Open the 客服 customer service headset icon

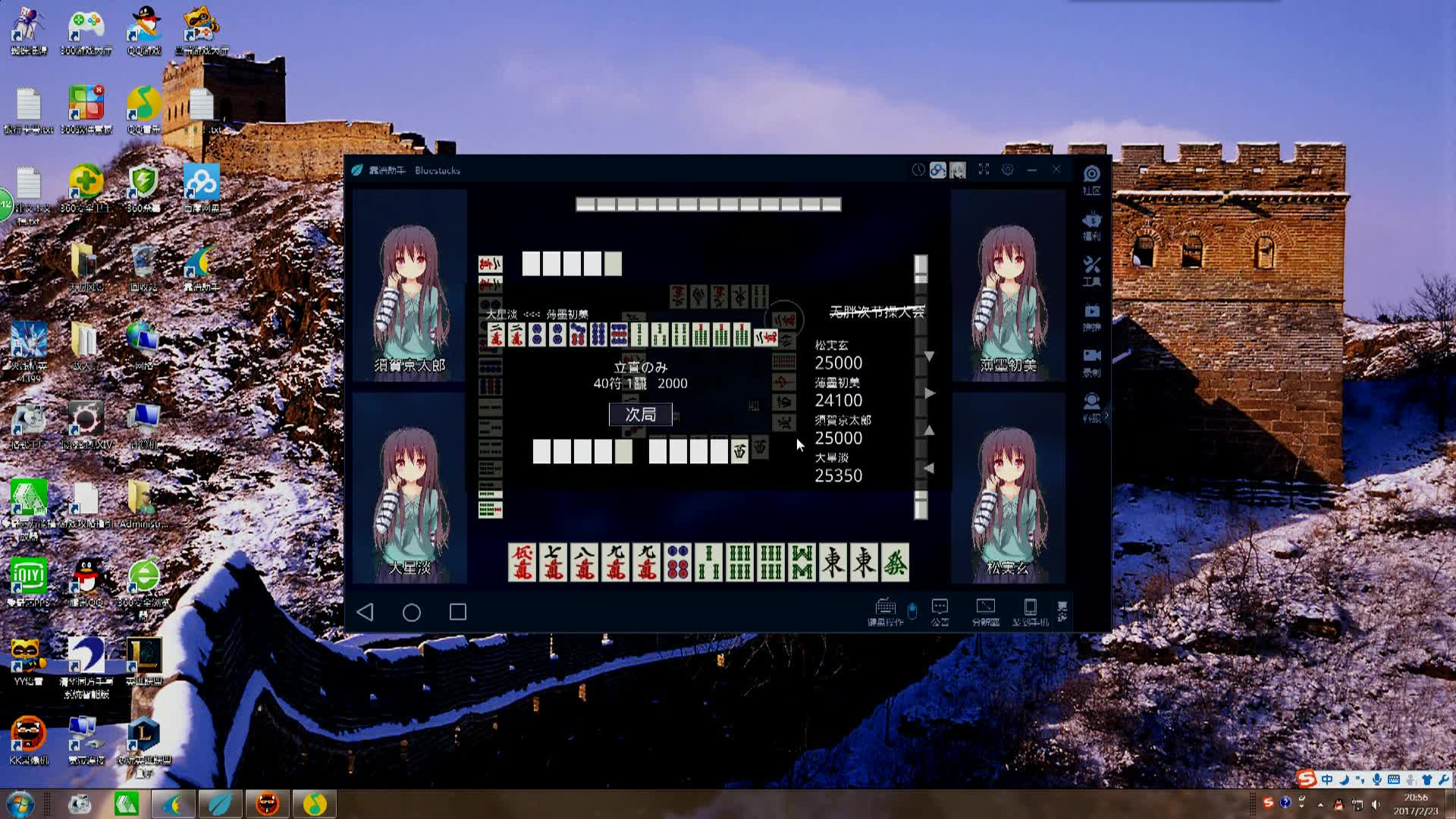(1091, 406)
